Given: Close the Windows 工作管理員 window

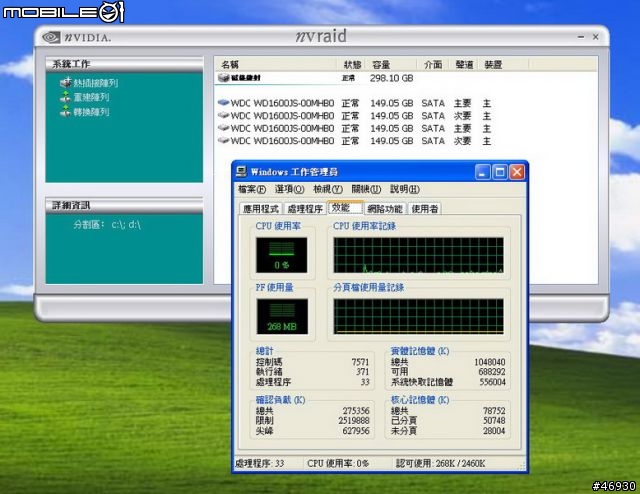Looking at the screenshot, I should (517, 172).
